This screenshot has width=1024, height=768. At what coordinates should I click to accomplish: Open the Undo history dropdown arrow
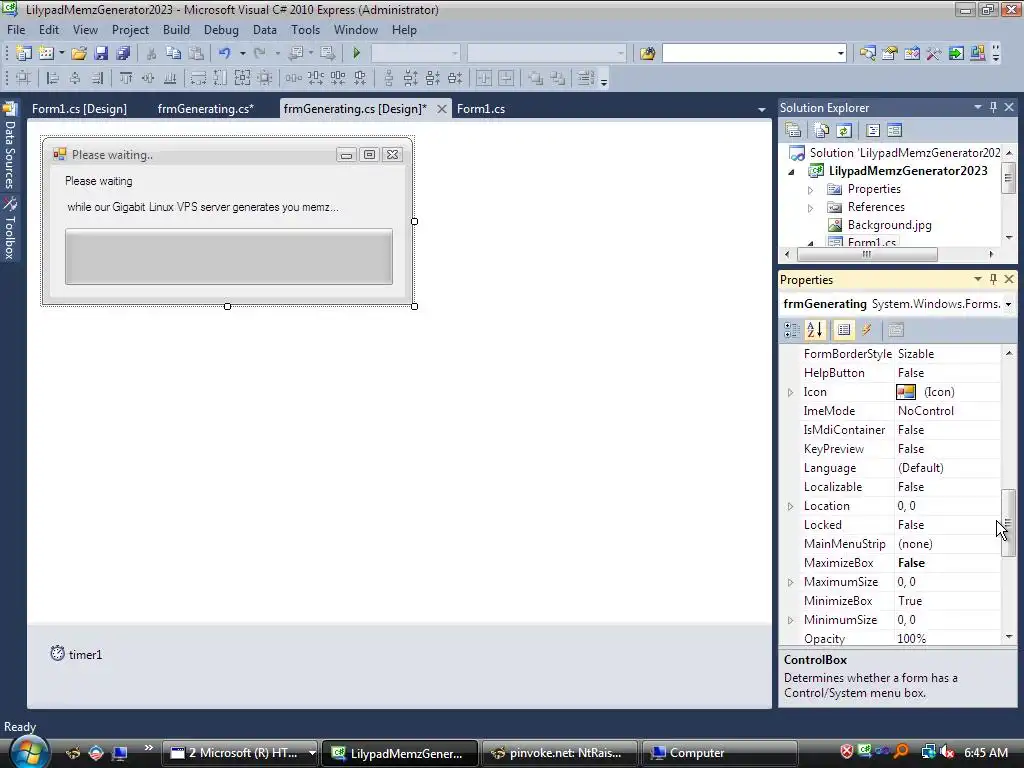pos(242,53)
